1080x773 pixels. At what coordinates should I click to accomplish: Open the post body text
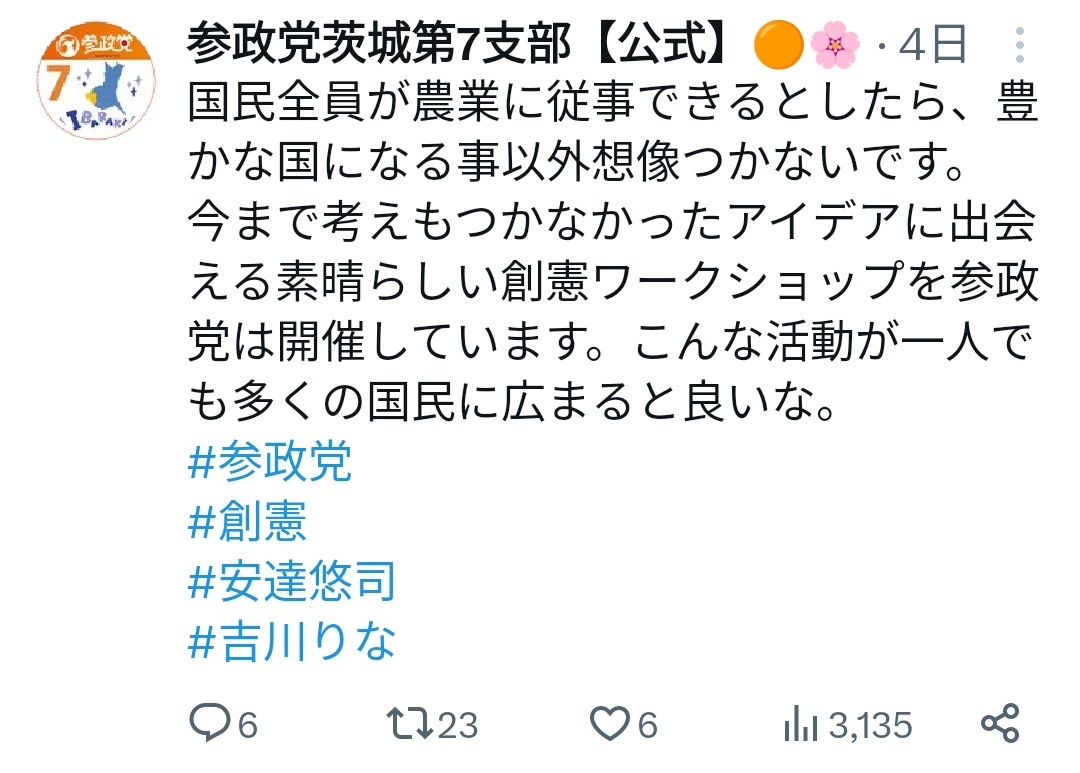(x=612, y=251)
